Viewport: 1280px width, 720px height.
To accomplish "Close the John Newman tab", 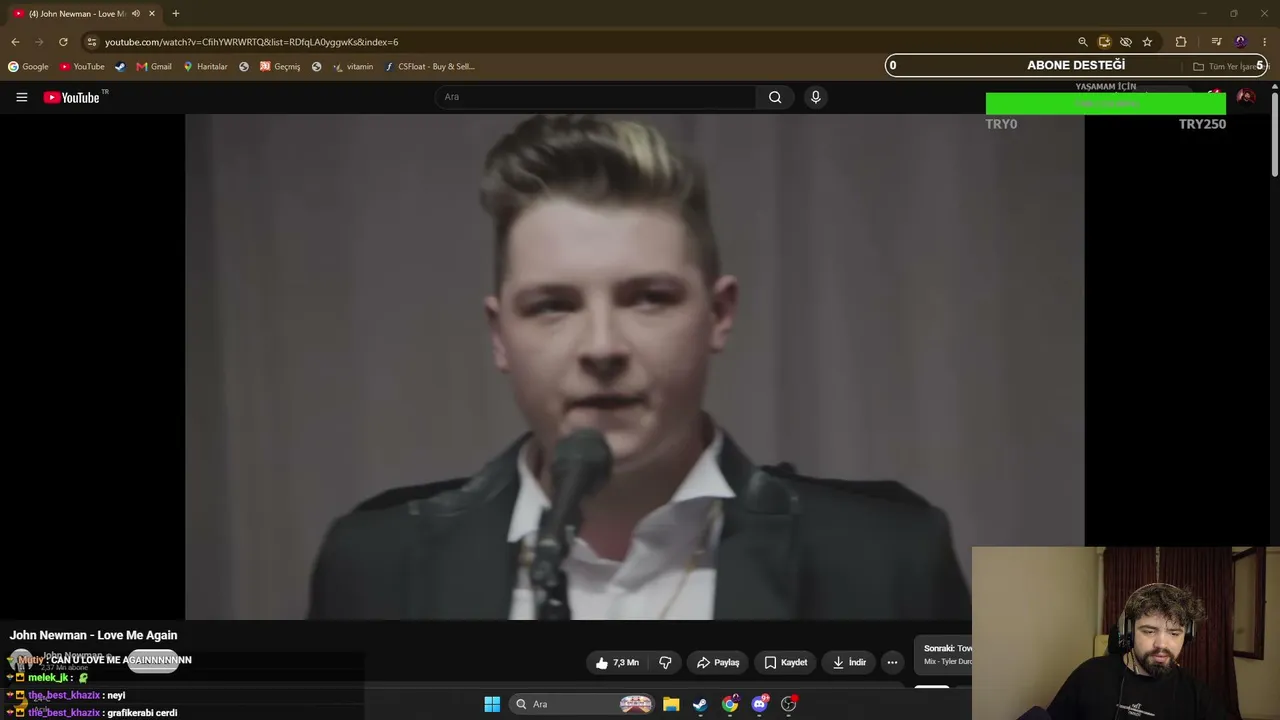I will 152,14.
